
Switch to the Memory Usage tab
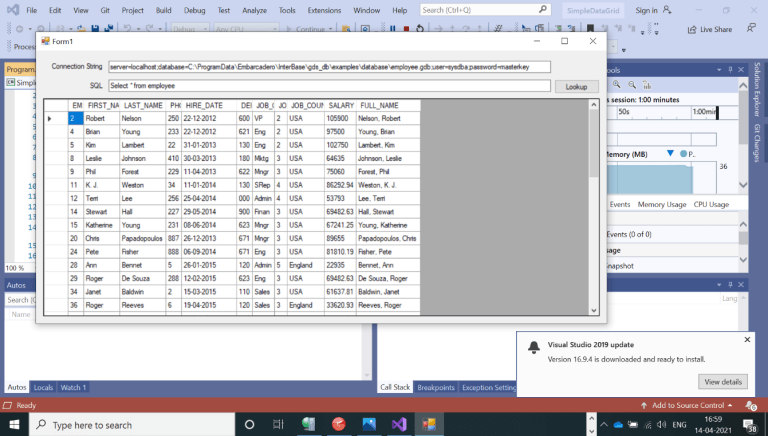662,204
